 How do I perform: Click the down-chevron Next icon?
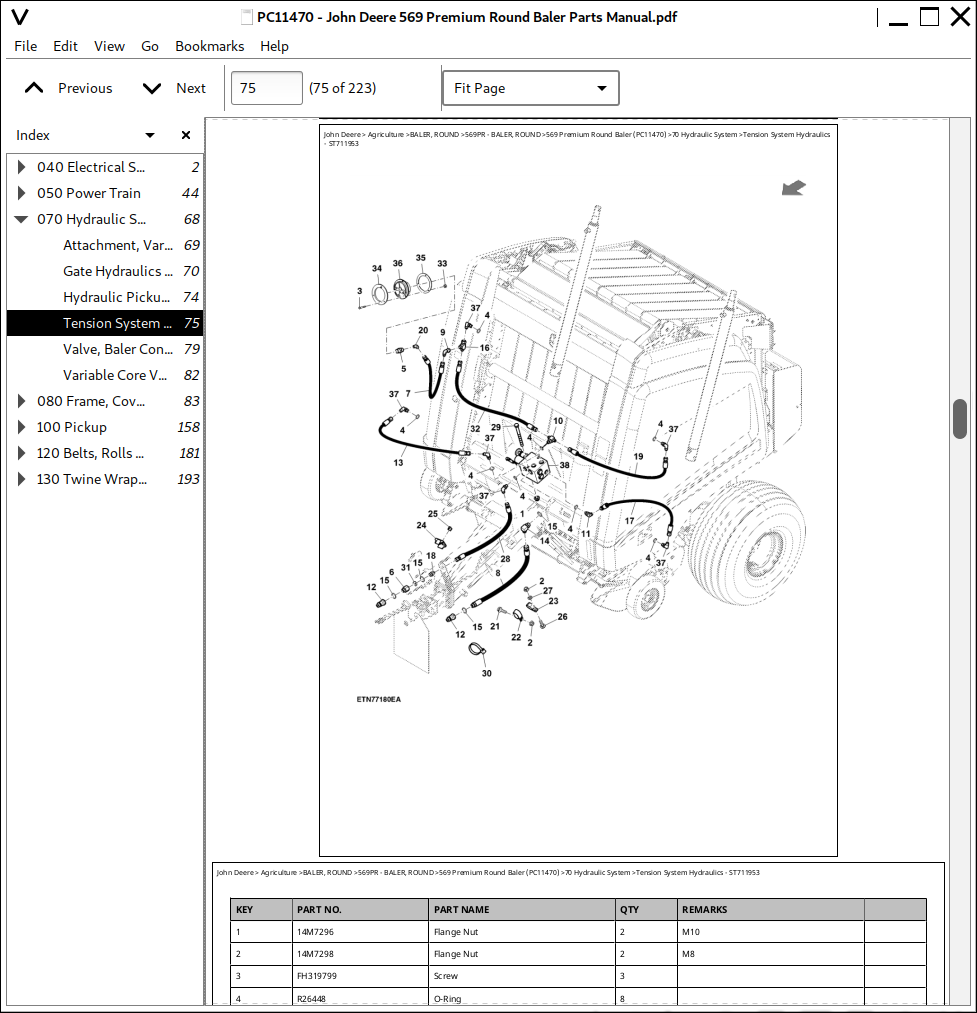coord(152,89)
